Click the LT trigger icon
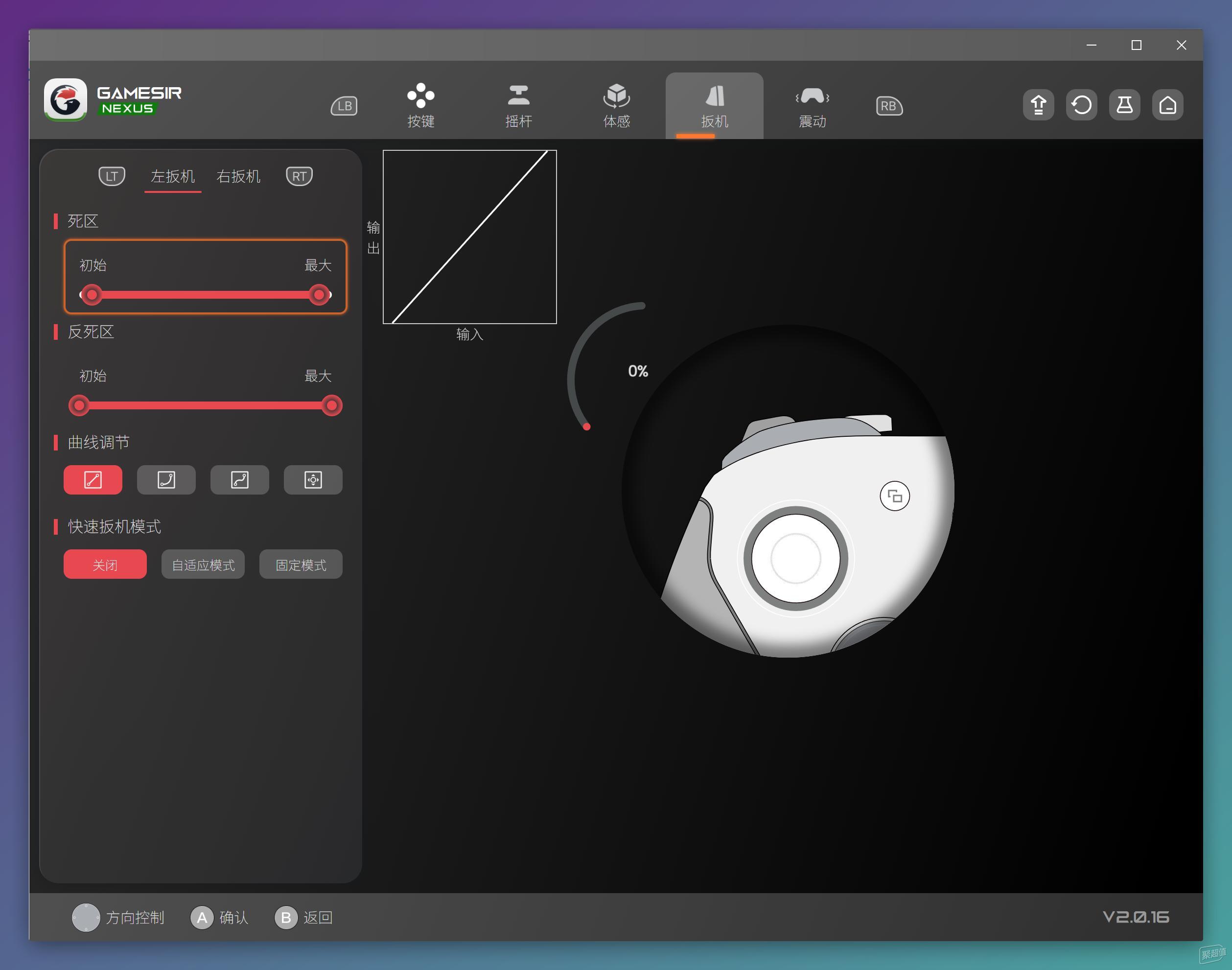The width and height of the screenshot is (1232, 970). (112, 176)
